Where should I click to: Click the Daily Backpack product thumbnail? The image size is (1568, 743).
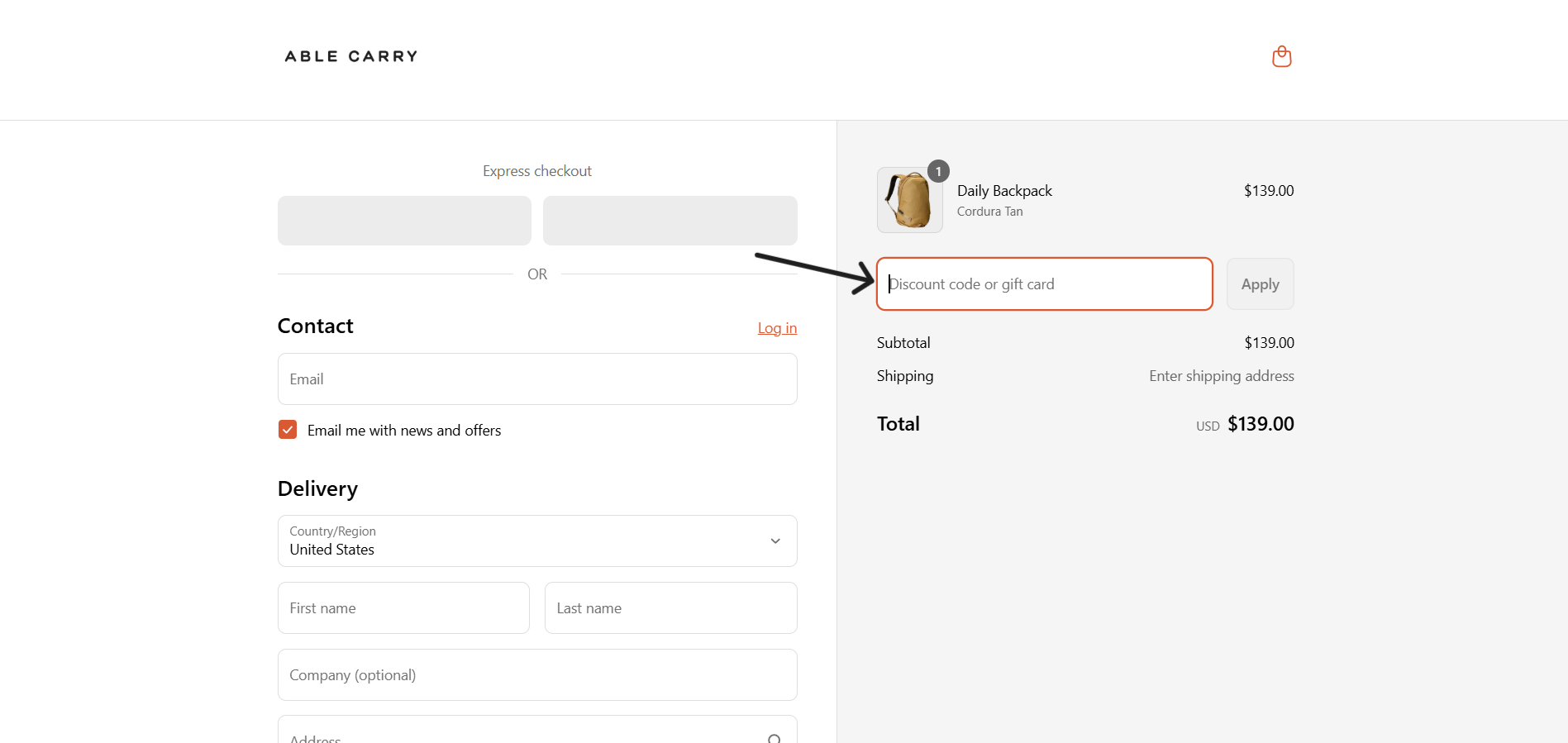coord(909,200)
